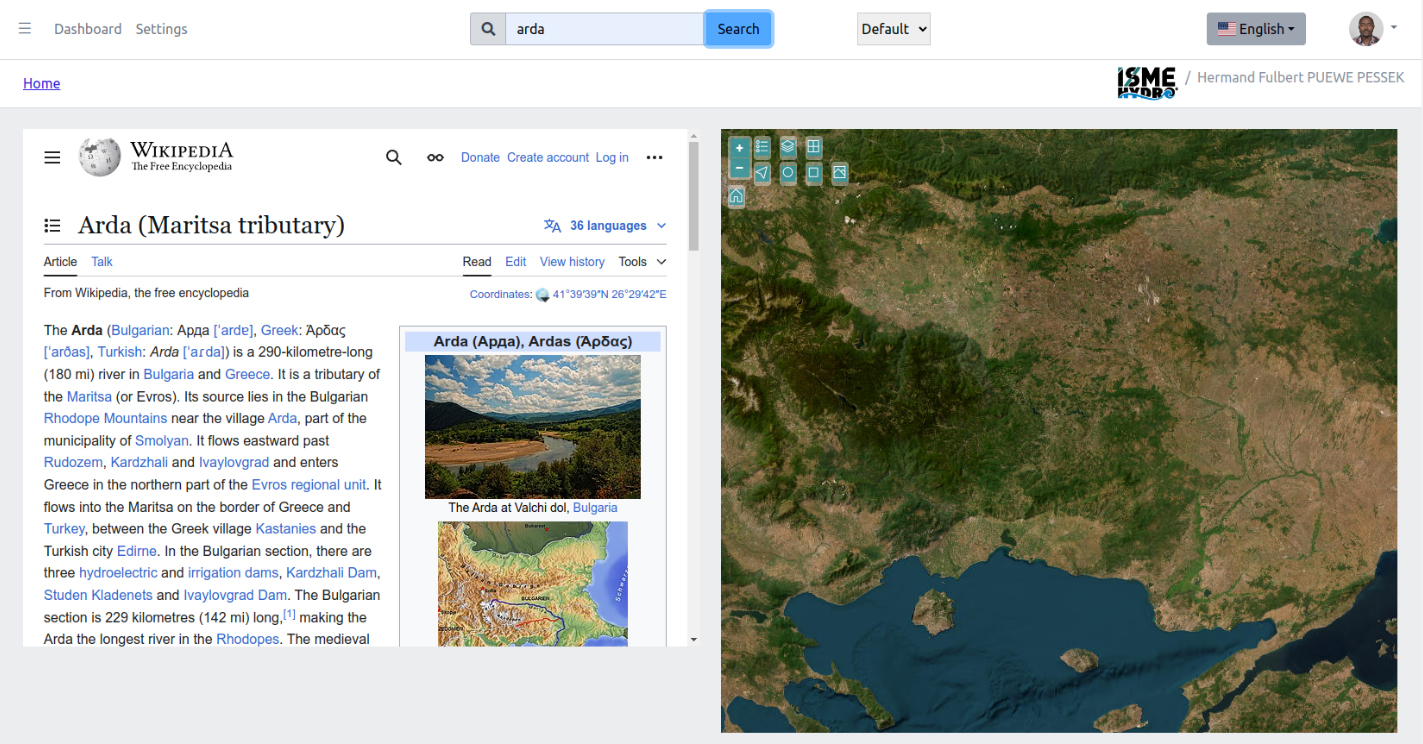Open the Edirne link

[137, 551]
